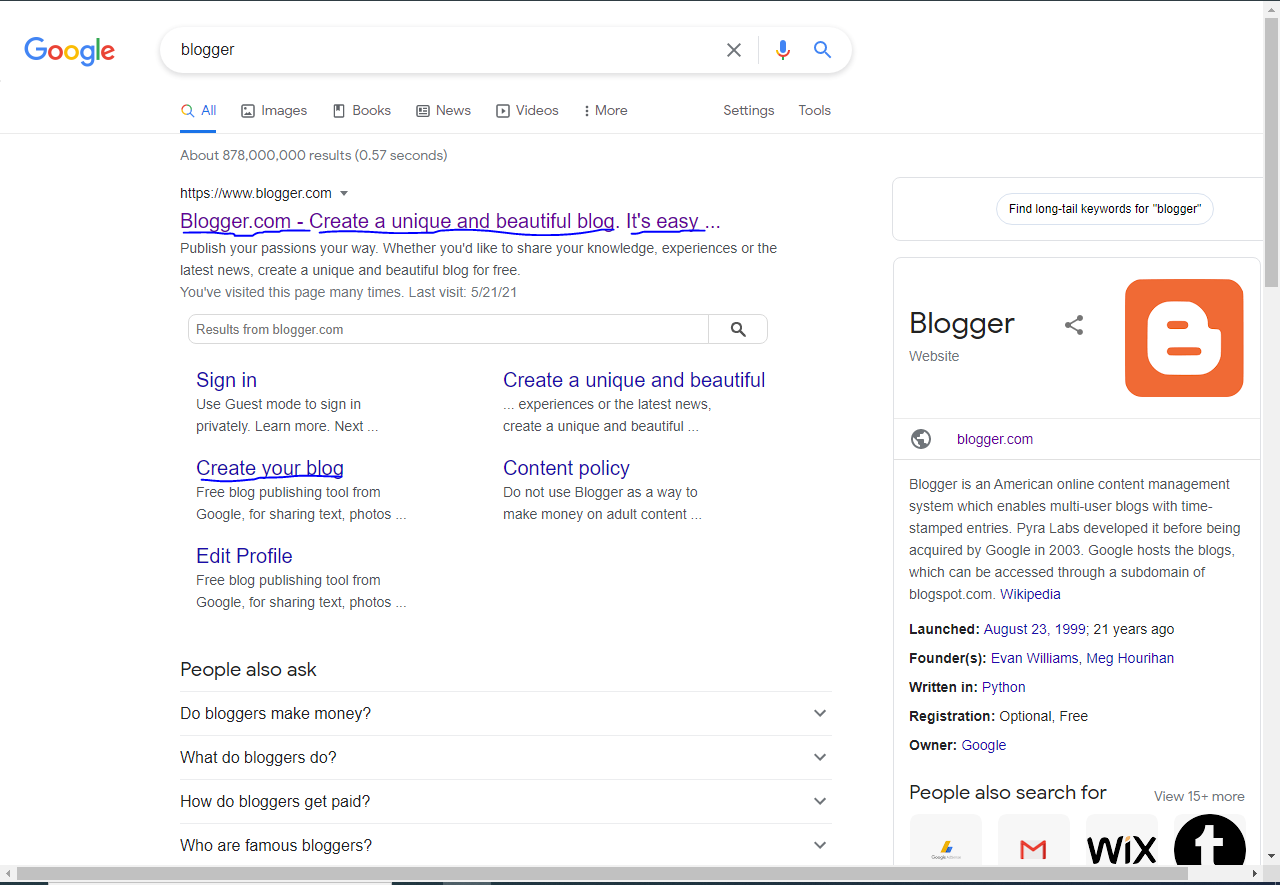The image size is (1280, 885).
Task: Expand 'Do bloggers make money?'
Action: 506,714
